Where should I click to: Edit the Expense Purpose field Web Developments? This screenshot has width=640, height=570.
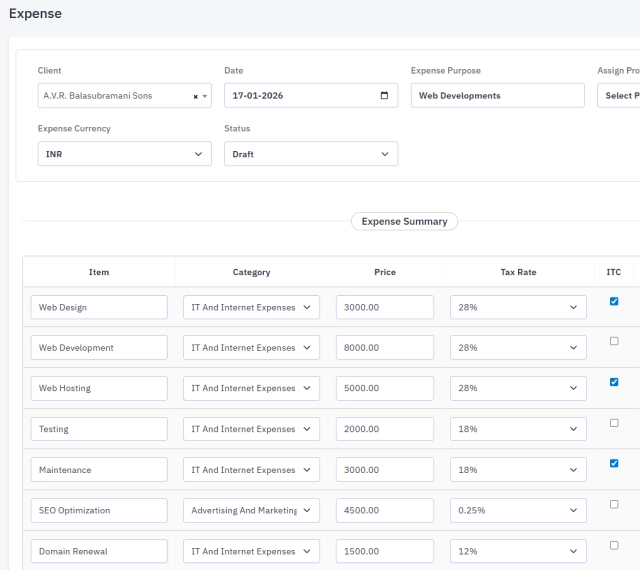click(498, 96)
